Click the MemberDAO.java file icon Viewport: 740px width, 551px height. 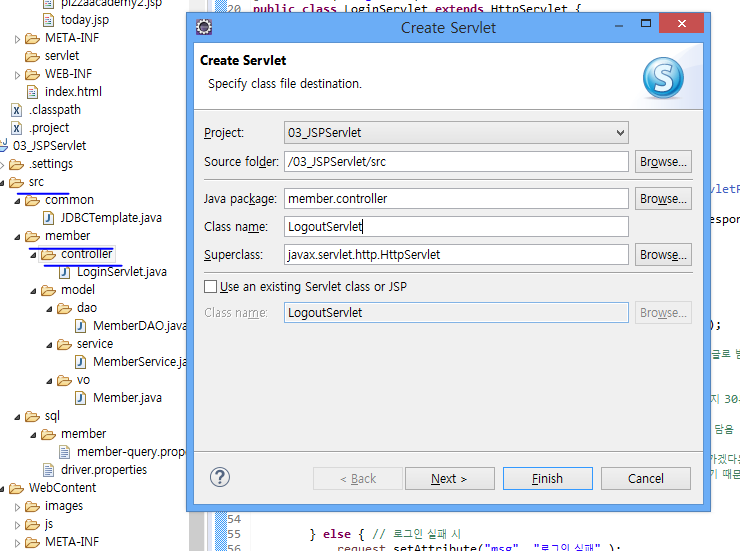(x=81, y=326)
